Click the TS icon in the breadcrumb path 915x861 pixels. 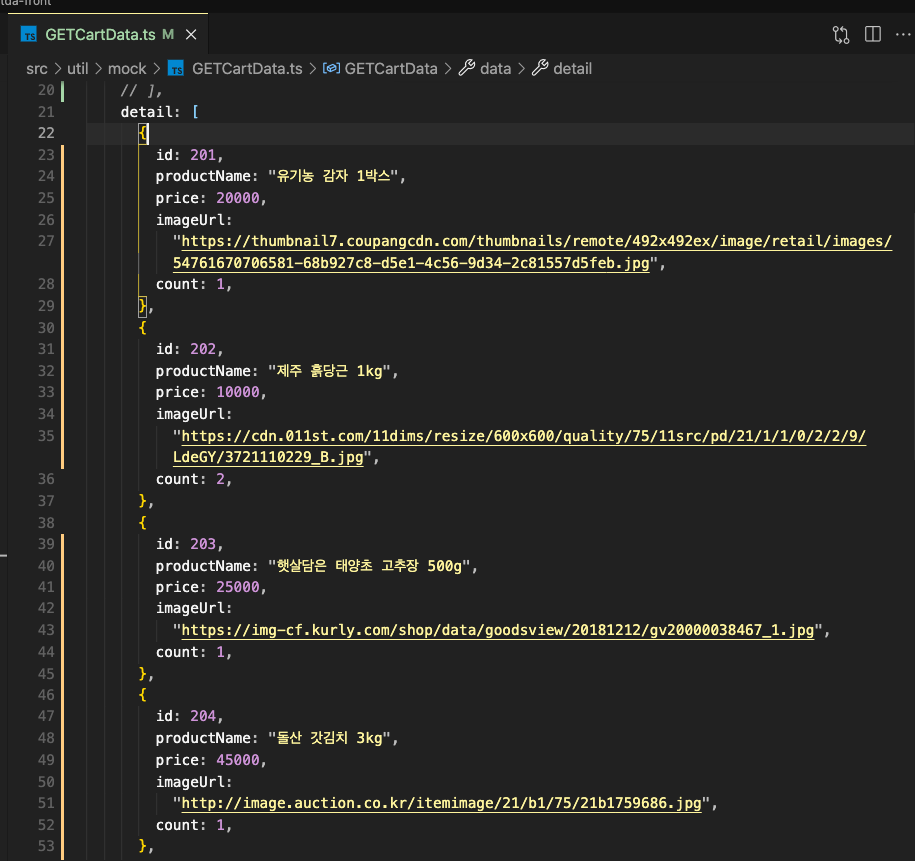point(176,69)
